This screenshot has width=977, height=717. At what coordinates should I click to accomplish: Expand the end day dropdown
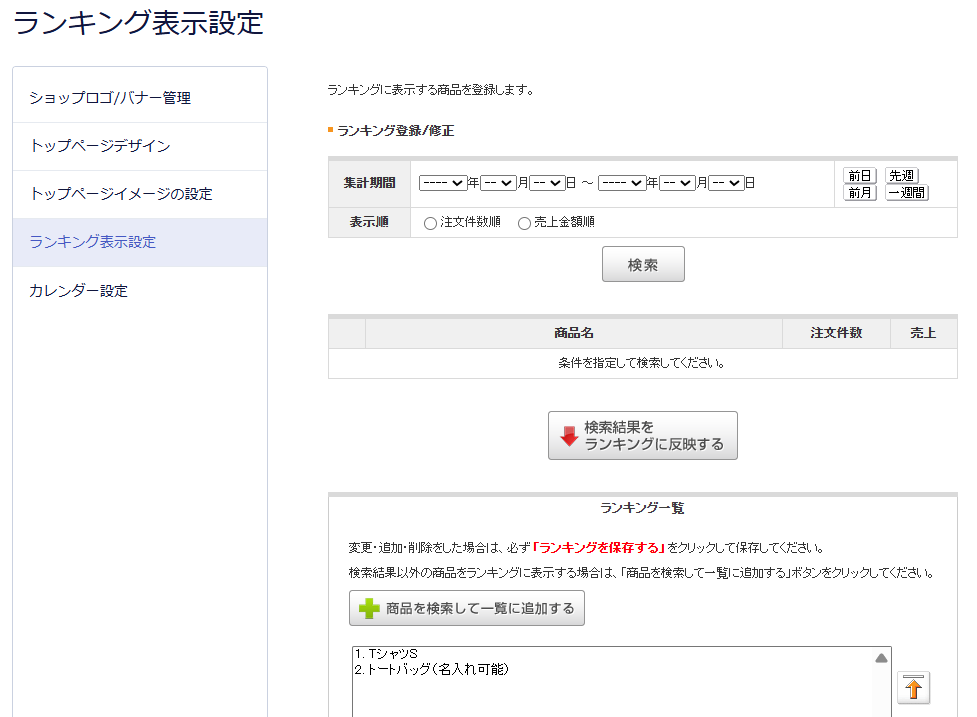click(726, 183)
